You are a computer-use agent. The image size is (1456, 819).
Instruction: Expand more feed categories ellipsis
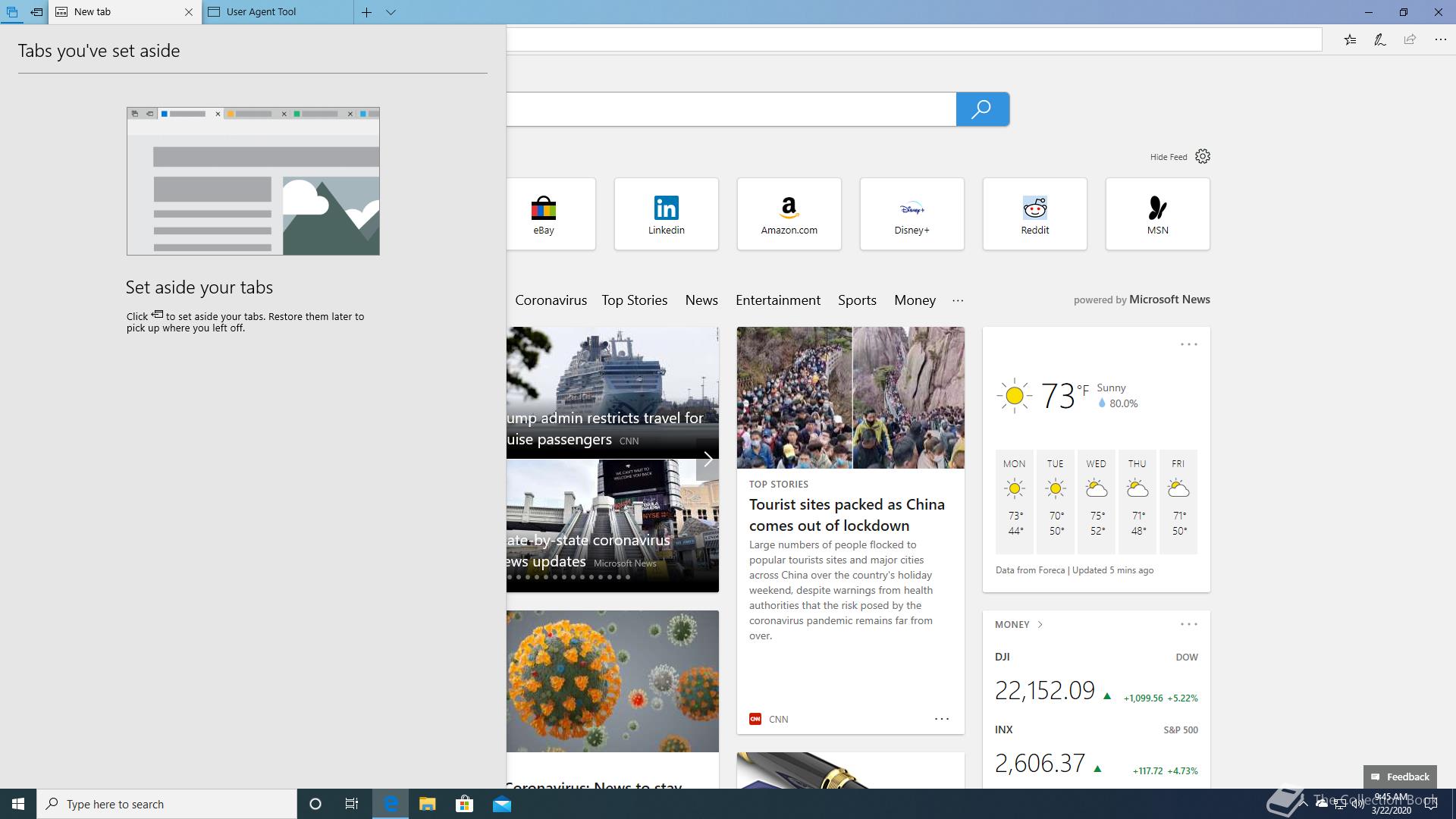pyautogui.click(x=958, y=300)
